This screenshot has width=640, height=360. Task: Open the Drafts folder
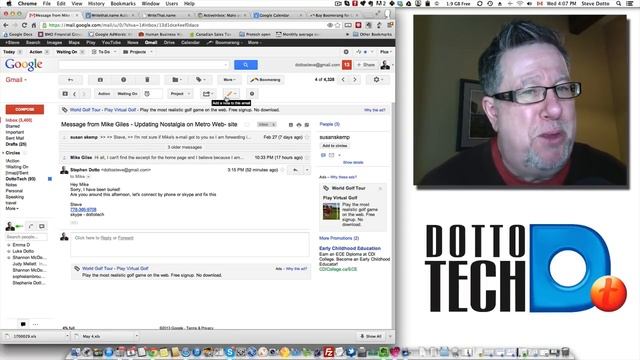click(16, 144)
